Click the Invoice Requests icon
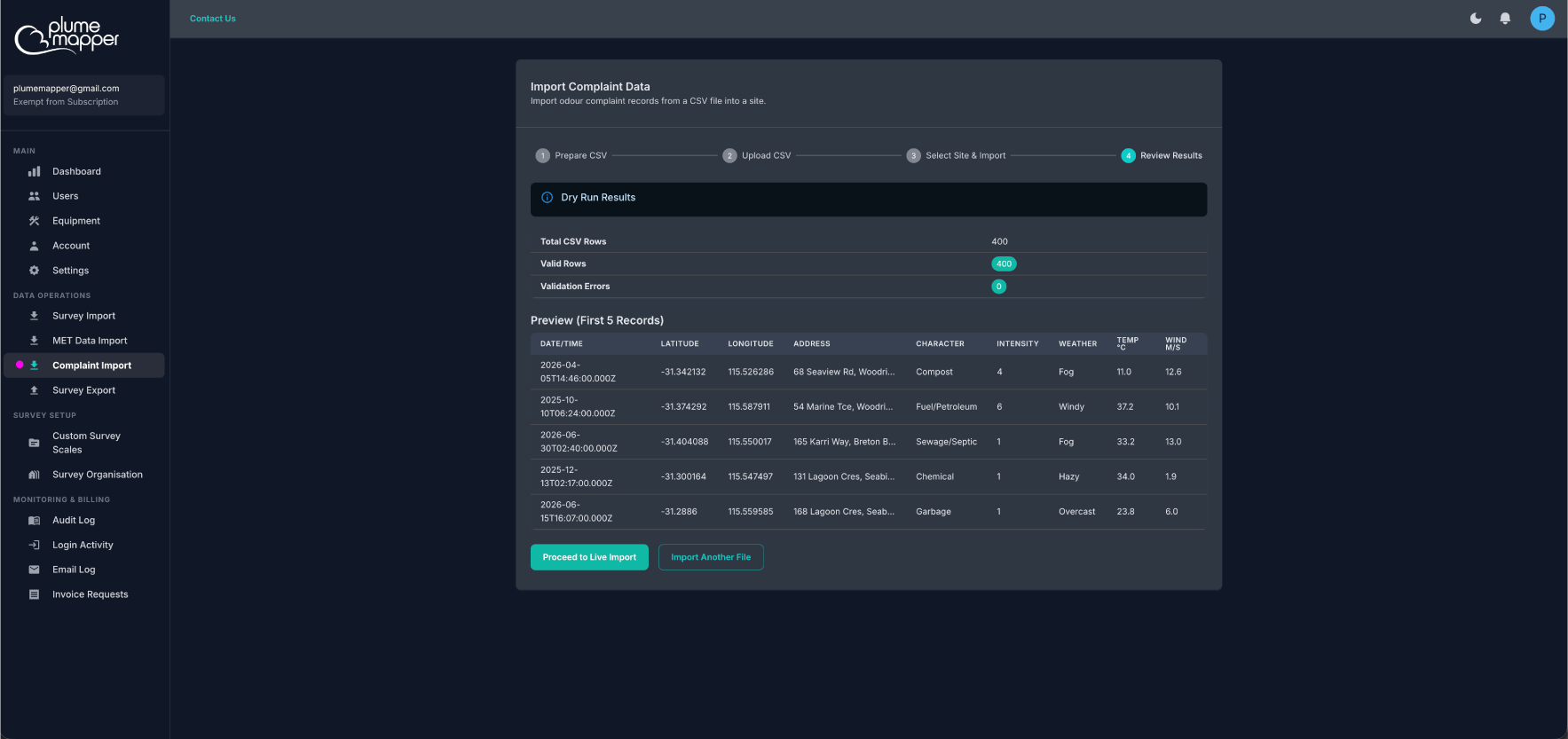The width and height of the screenshot is (1568, 739). tap(35, 594)
